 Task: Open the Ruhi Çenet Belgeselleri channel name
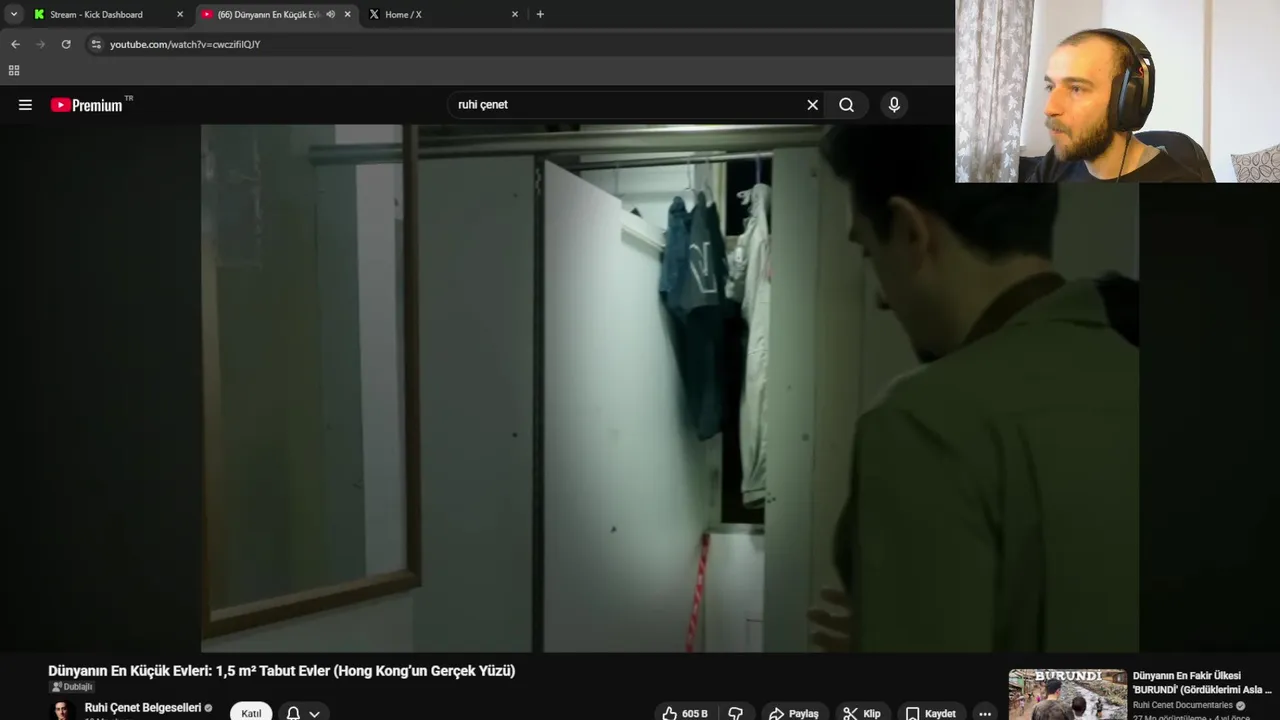pyautogui.click(x=143, y=707)
